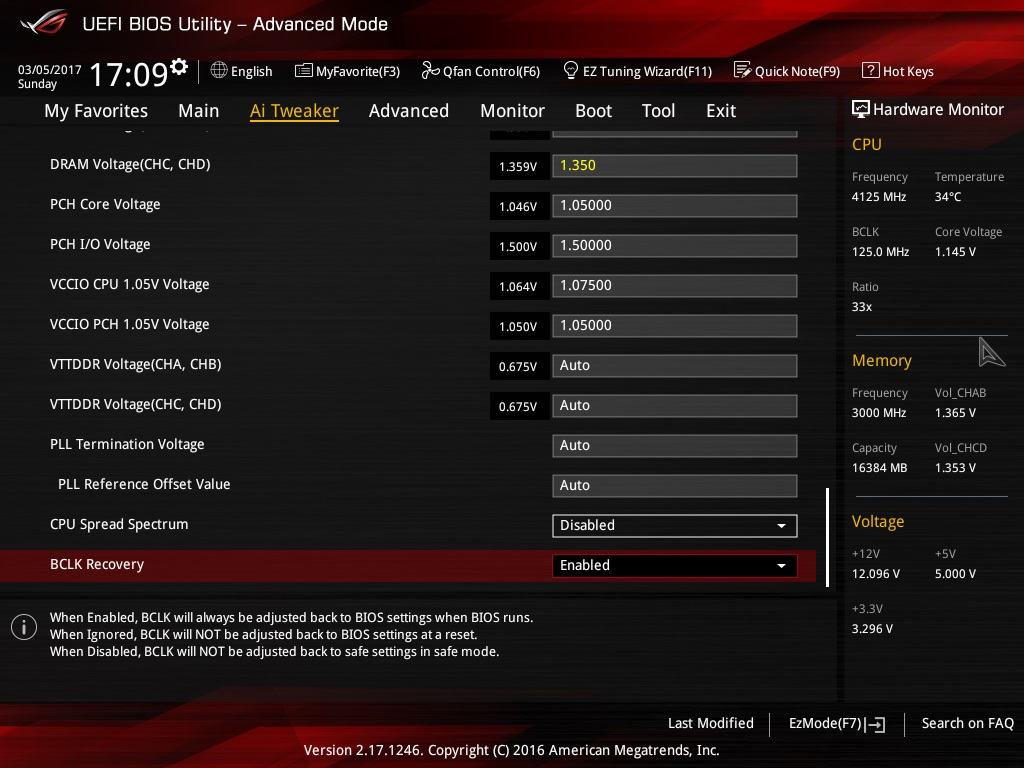Screen dimensions: 1024x768
Task: Open BCLK Recovery Enabled dropdown
Action: (675, 566)
